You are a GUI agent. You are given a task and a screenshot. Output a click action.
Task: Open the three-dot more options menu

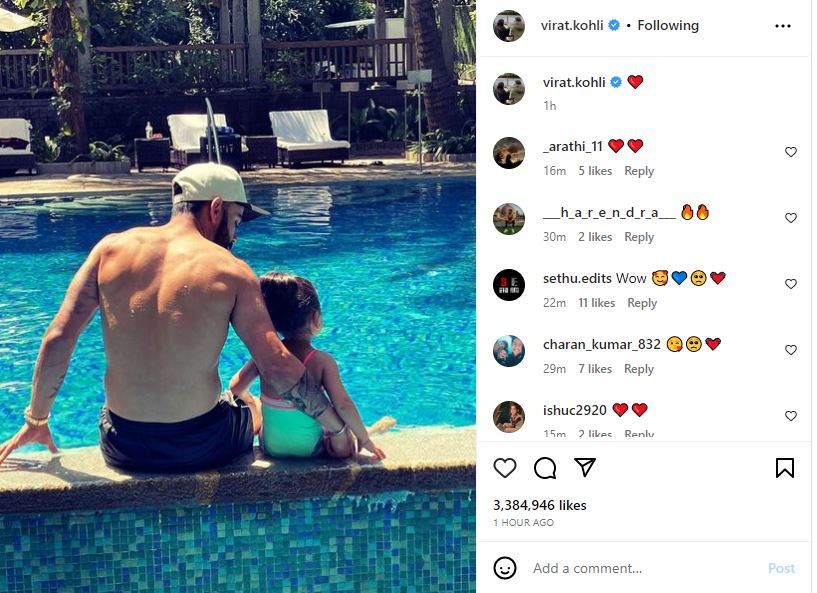click(783, 26)
